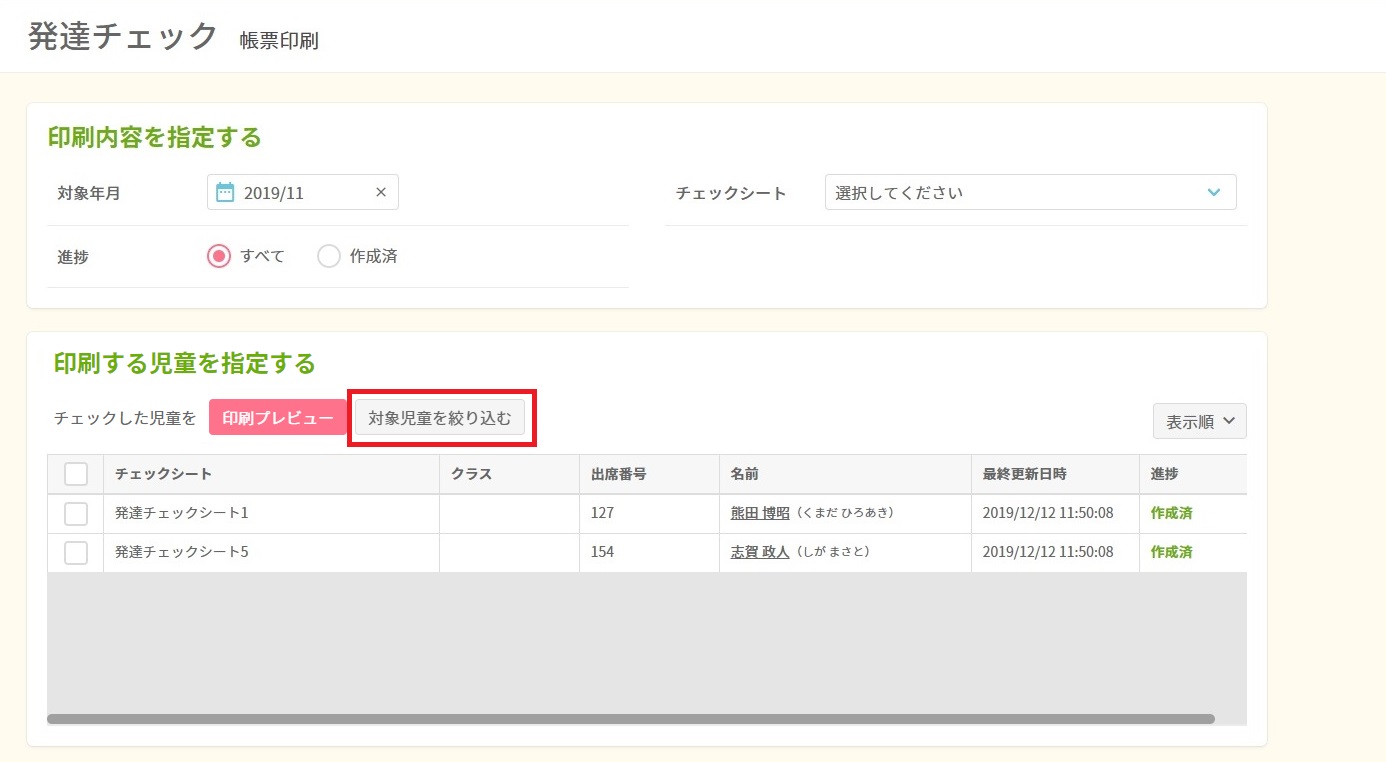Click the 帳票印刷 subtitle
Screen dimensions: 1386x762
pyautogui.click(x=279, y=41)
